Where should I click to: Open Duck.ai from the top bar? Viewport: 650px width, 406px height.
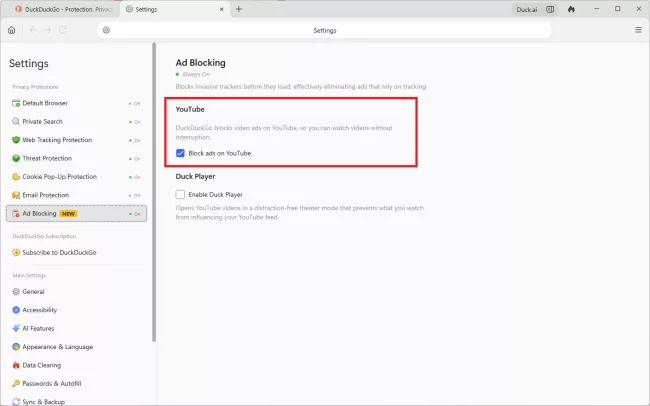coord(526,9)
